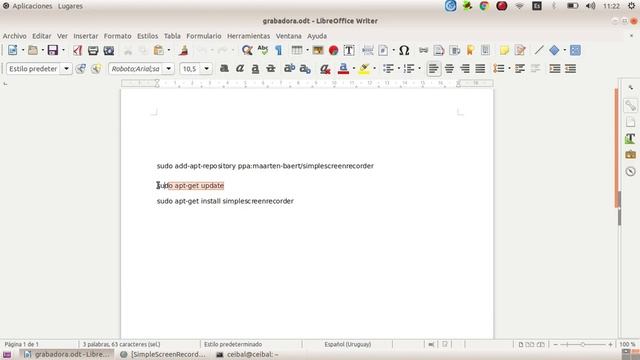The height and width of the screenshot is (360, 640).
Task: Open Print Preview icon
Action: point(109,50)
